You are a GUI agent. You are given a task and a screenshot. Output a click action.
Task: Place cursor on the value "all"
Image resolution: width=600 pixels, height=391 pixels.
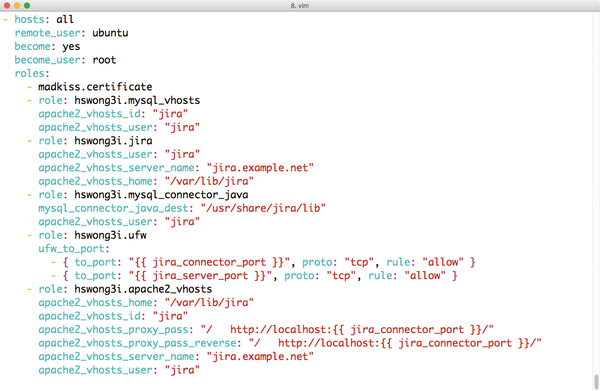coord(65,20)
